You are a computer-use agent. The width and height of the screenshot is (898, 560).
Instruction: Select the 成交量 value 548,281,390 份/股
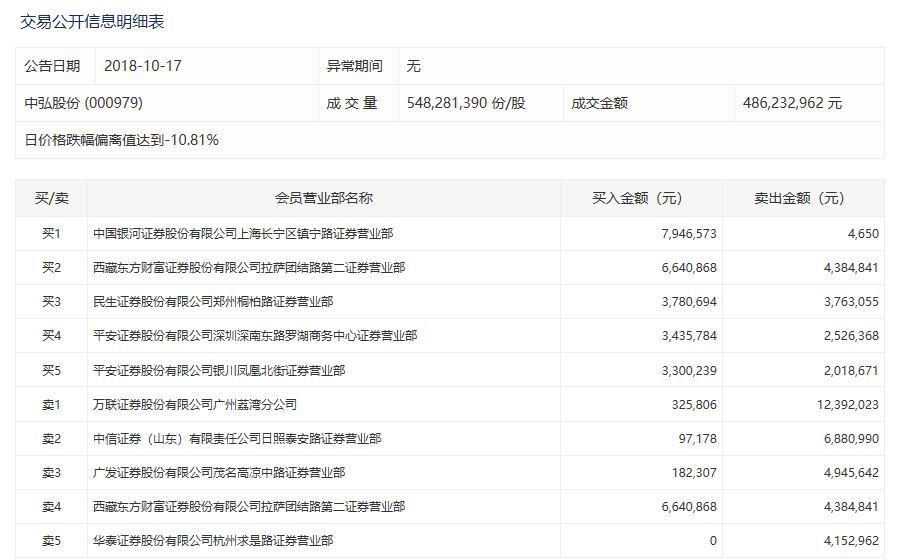(x=466, y=103)
